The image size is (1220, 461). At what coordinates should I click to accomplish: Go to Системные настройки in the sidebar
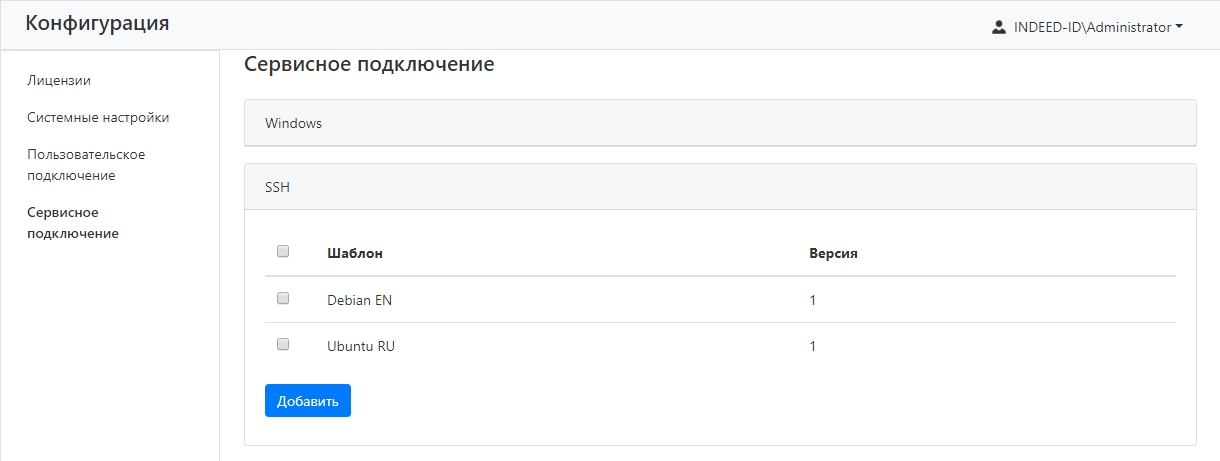click(x=98, y=117)
